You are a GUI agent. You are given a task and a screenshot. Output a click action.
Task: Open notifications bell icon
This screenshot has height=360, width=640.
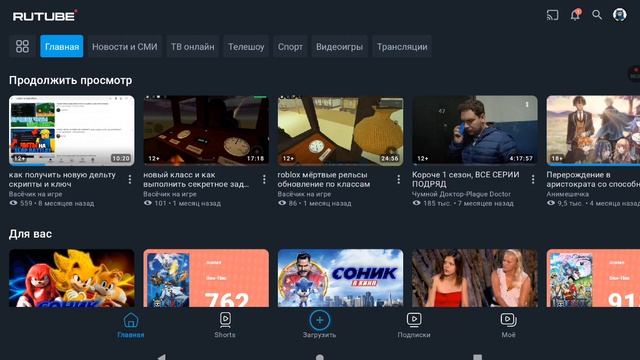tap(575, 15)
